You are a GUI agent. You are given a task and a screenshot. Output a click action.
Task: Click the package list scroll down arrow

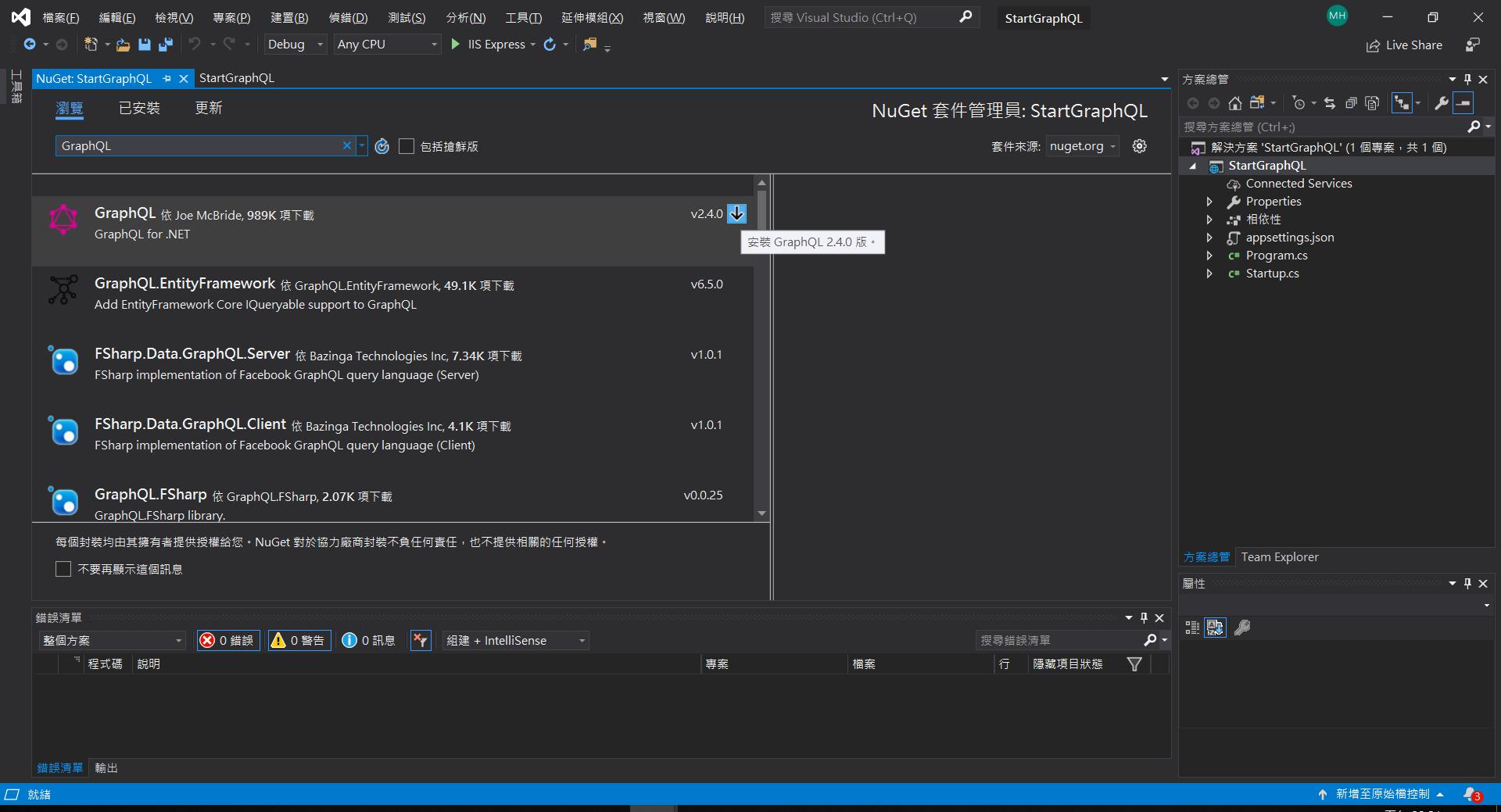(762, 513)
